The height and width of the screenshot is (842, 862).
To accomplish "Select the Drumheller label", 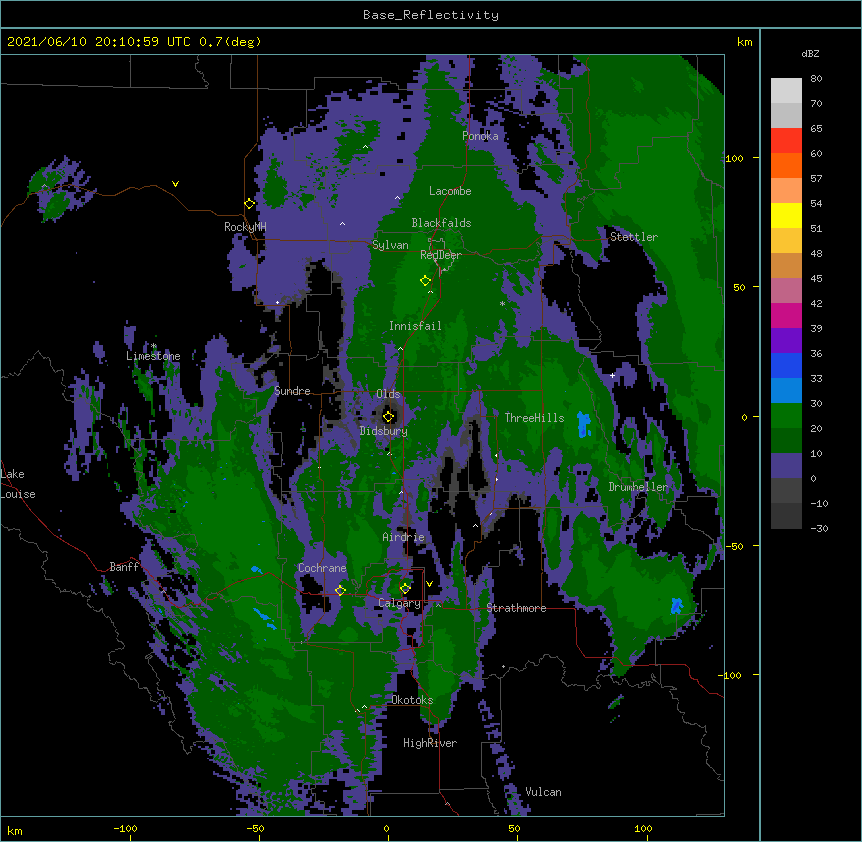I will click(x=638, y=487).
